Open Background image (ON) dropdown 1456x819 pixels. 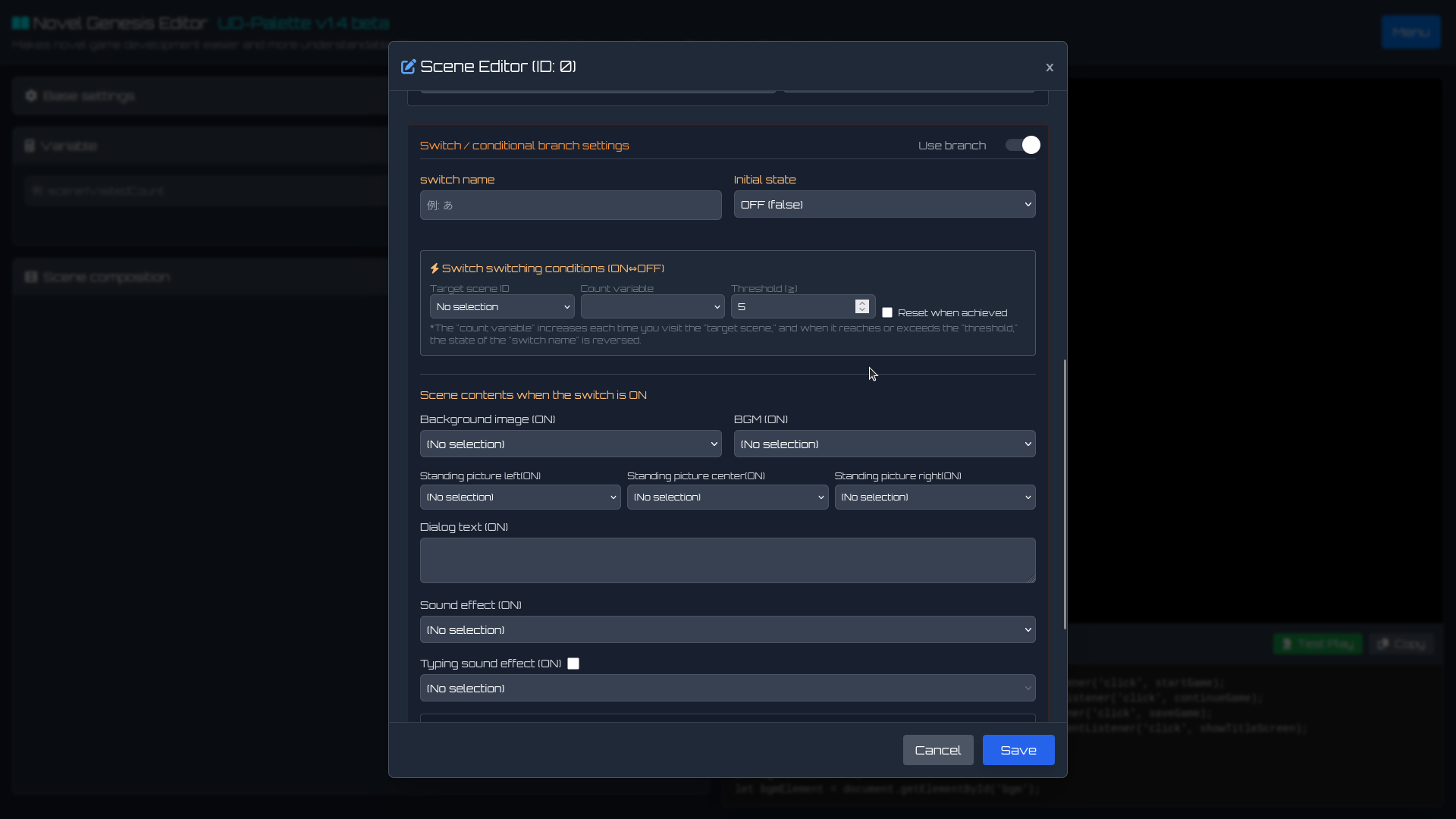point(570,444)
